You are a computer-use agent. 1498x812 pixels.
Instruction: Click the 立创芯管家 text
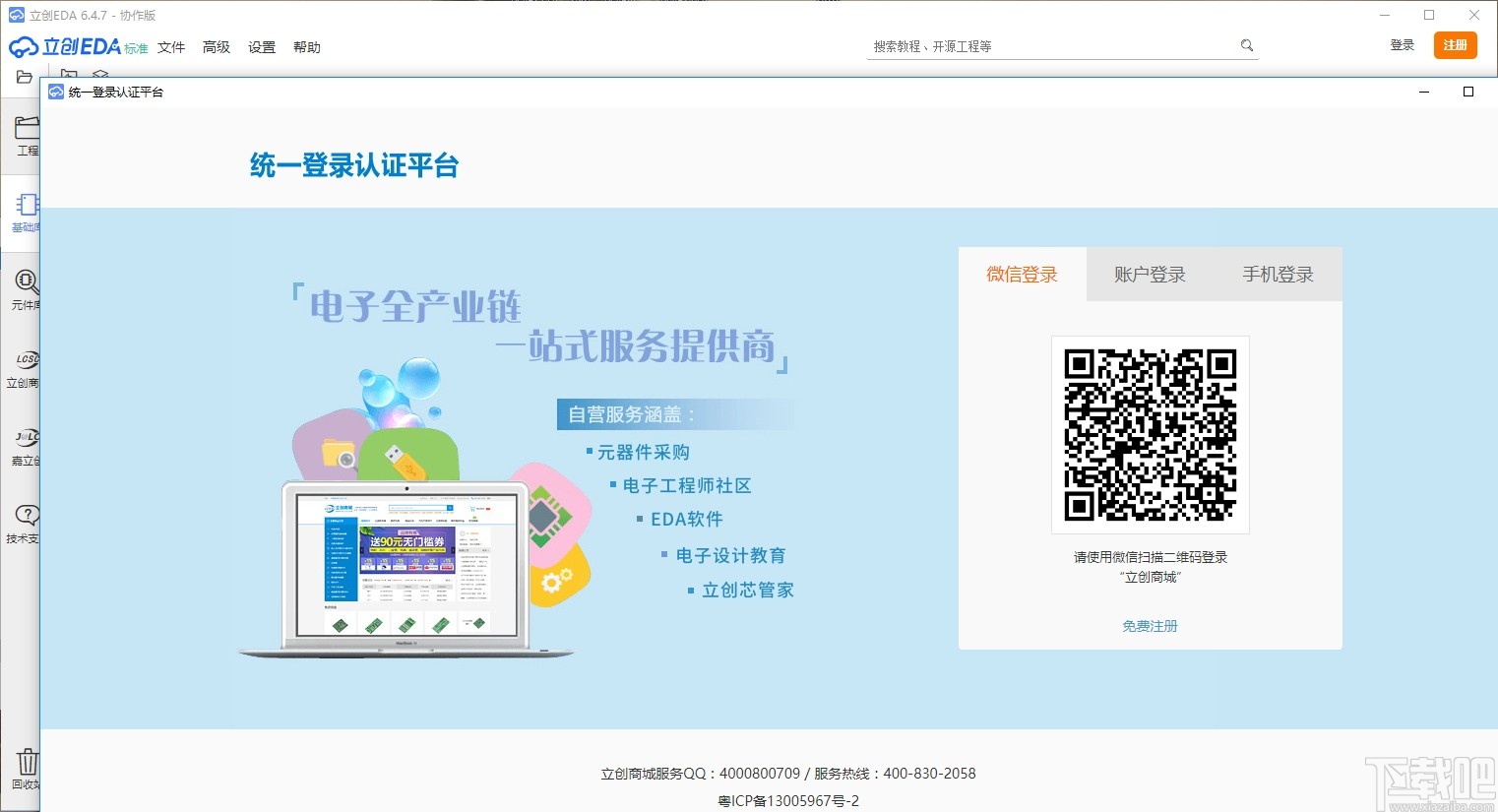click(748, 590)
